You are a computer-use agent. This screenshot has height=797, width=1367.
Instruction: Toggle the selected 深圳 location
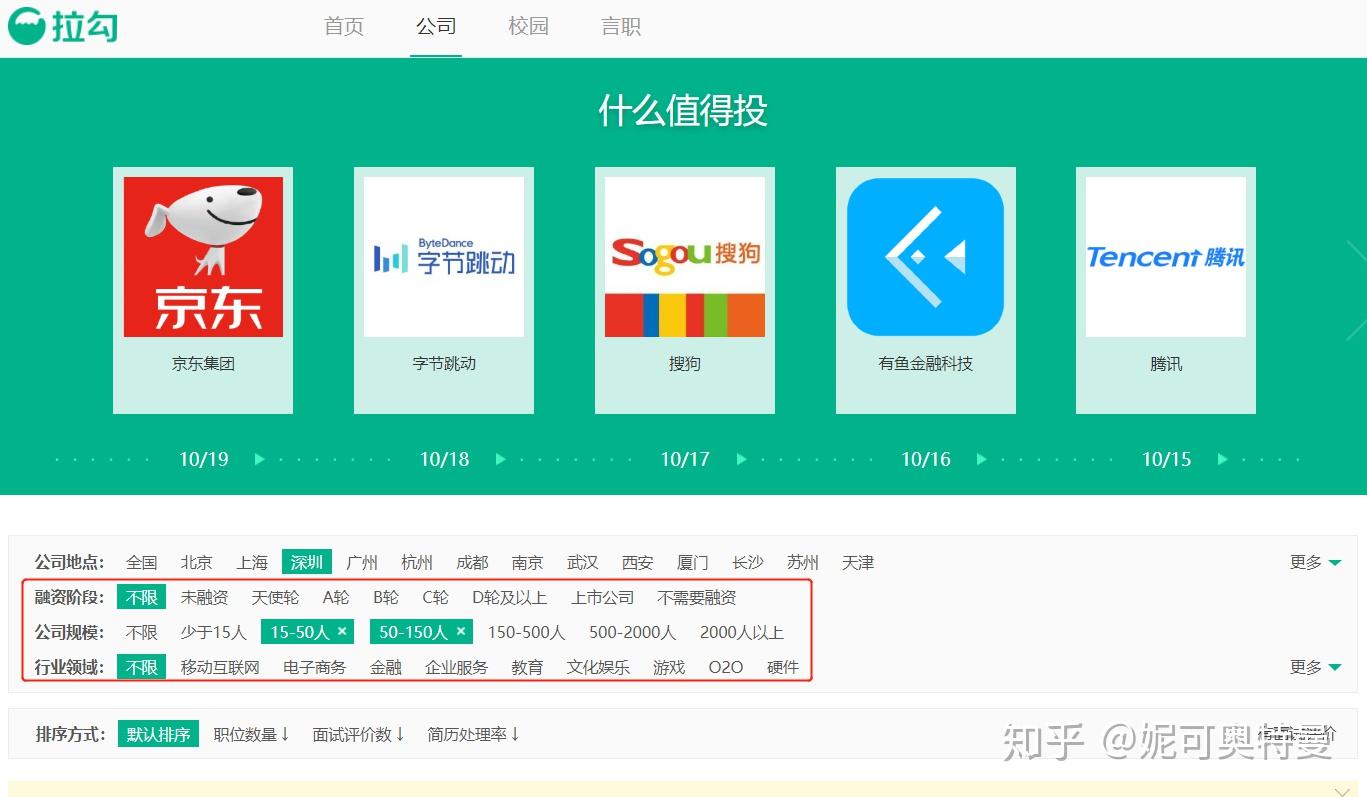coord(306,562)
